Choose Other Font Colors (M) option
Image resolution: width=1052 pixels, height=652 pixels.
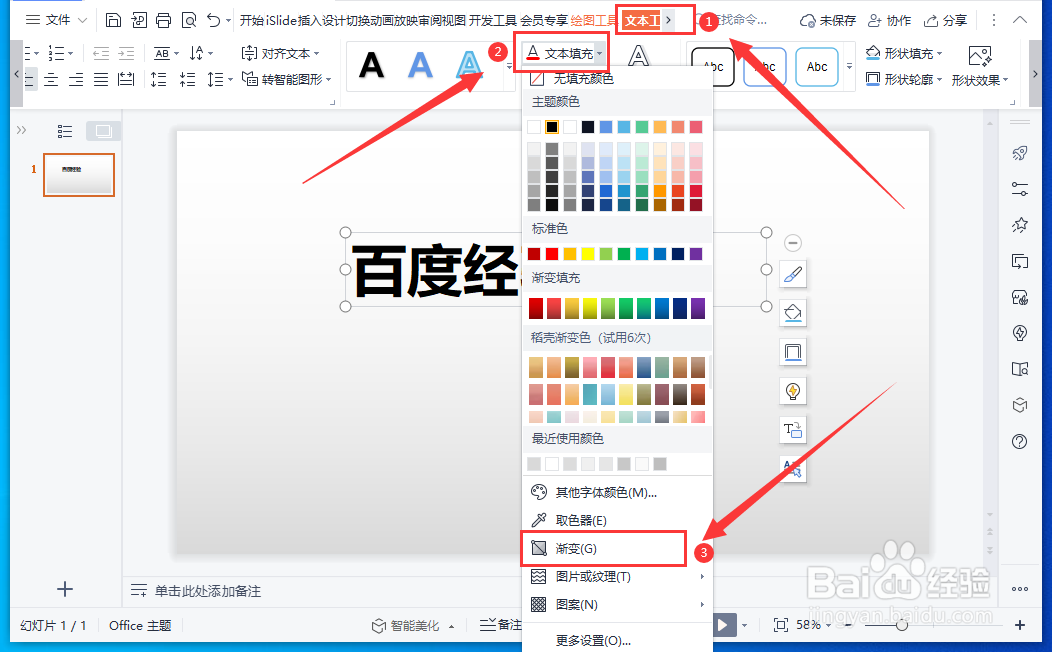tap(617, 492)
